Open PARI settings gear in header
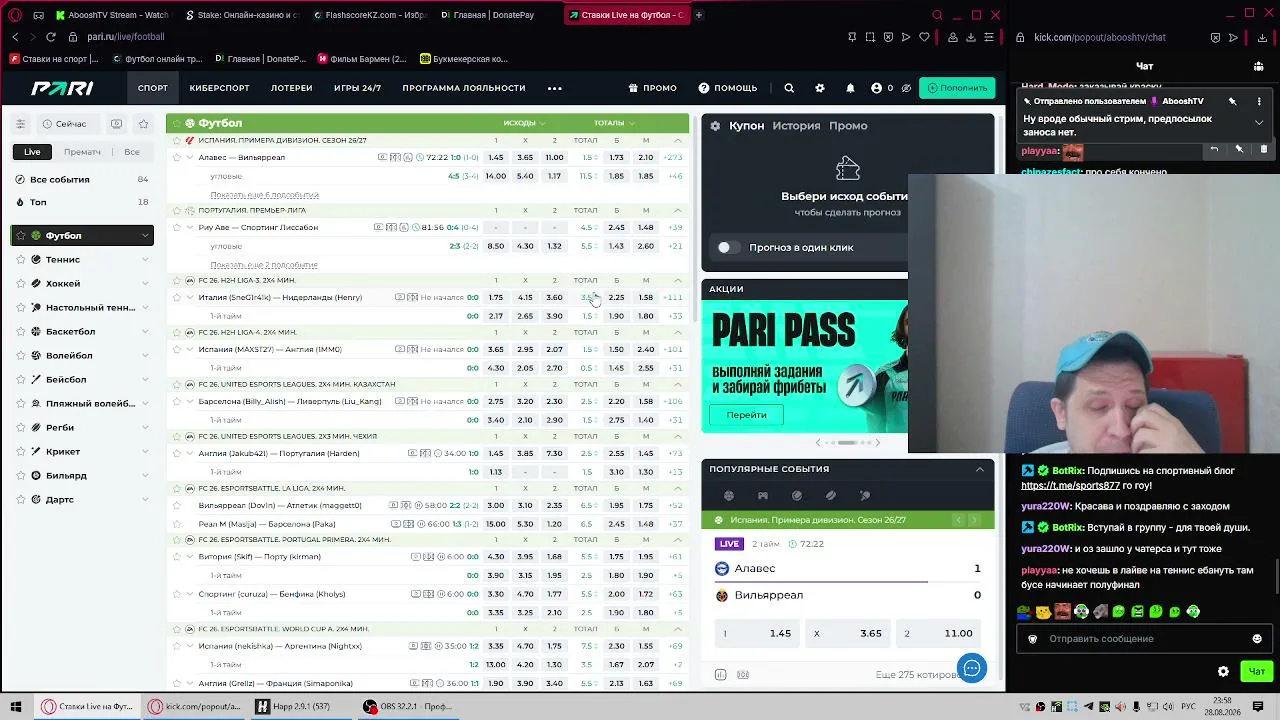 pyautogui.click(x=820, y=88)
